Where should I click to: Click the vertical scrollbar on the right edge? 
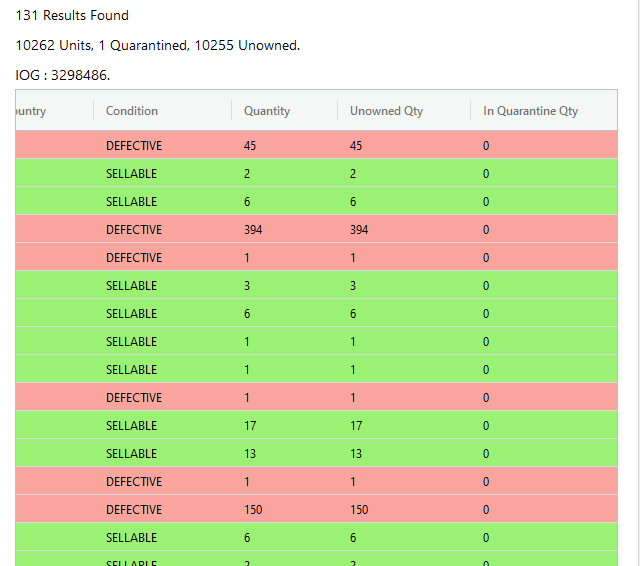pos(639,283)
